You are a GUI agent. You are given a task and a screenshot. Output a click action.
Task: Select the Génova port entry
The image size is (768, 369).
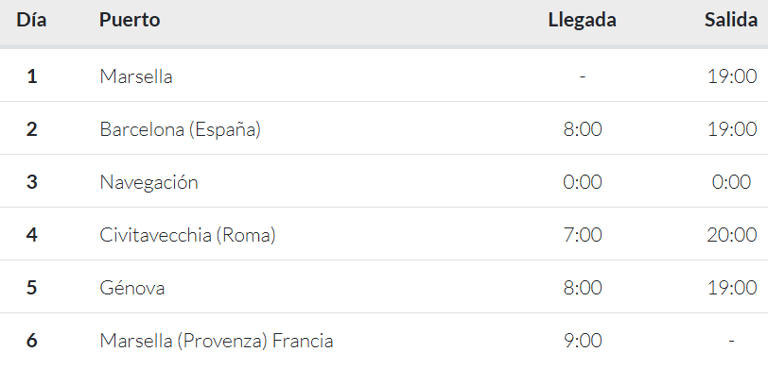132,288
